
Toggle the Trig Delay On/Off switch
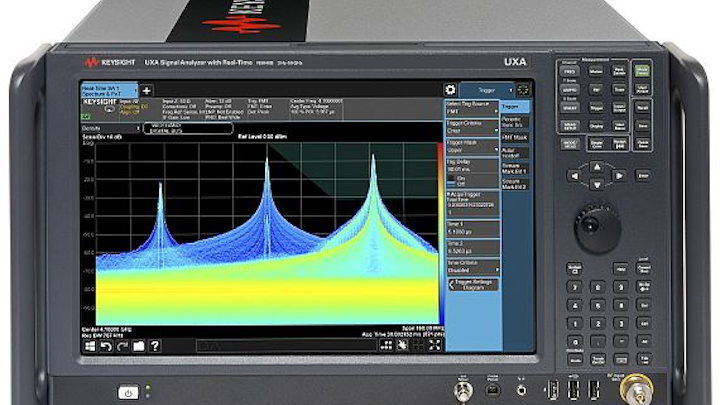(x=452, y=181)
